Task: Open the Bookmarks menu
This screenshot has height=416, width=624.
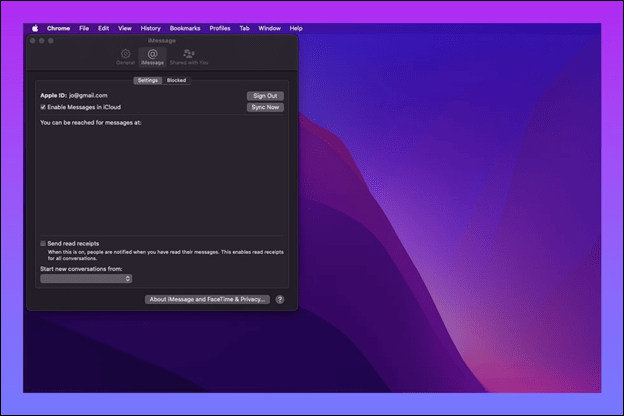Action: click(184, 28)
